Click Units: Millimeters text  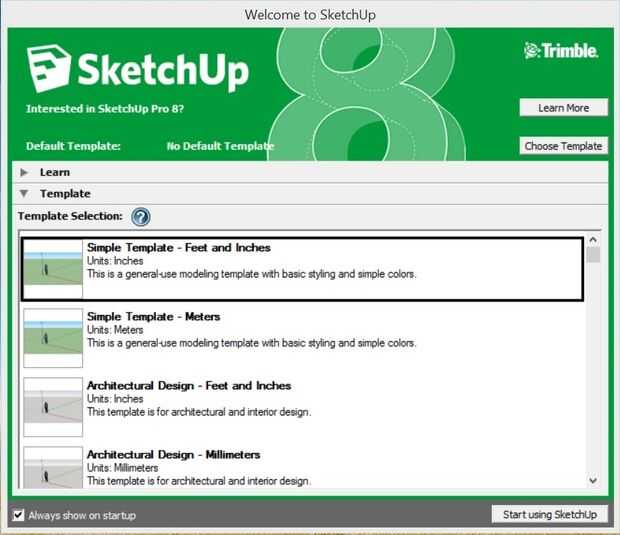[x=123, y=468]
